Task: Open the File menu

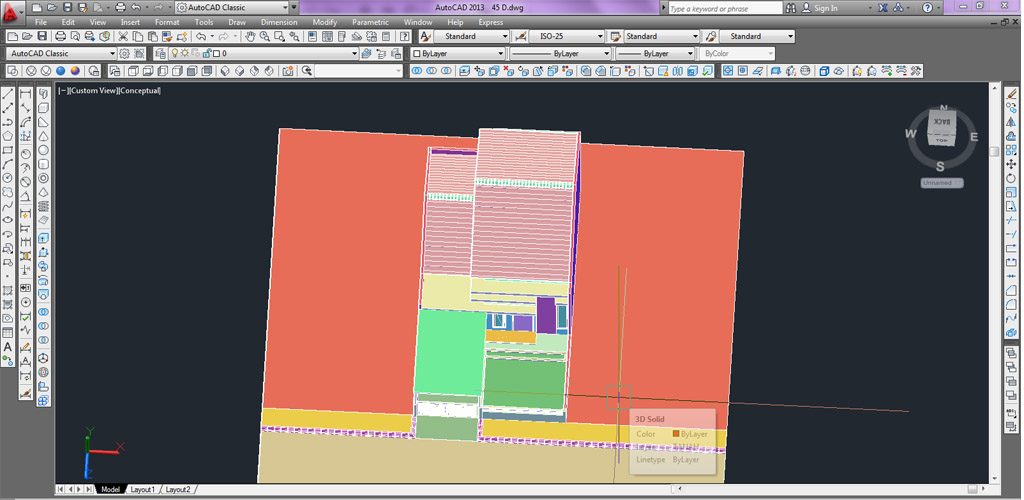Action: click(40, 22)
